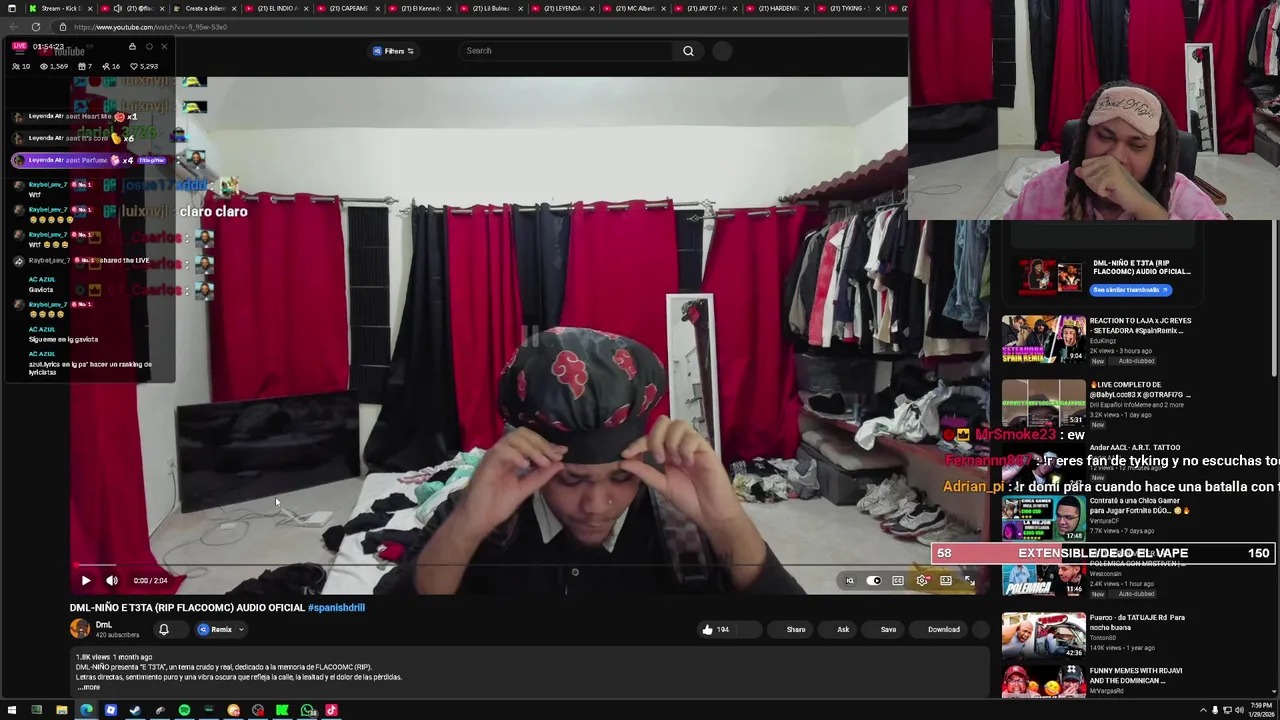
Task: Mute the video volume speaker icon
Action: 112,580
